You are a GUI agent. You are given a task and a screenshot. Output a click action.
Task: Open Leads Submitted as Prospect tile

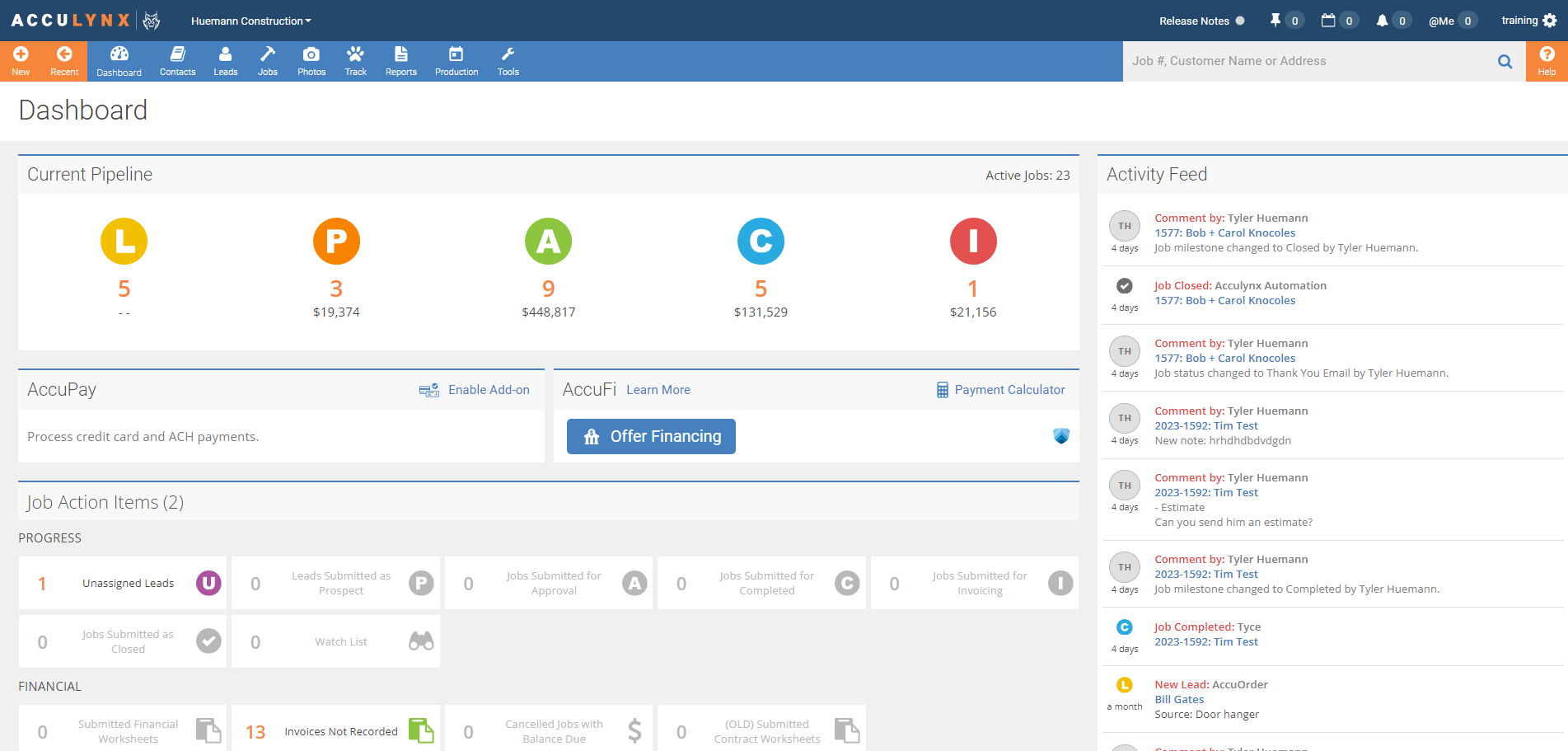(x=336, y=583)
